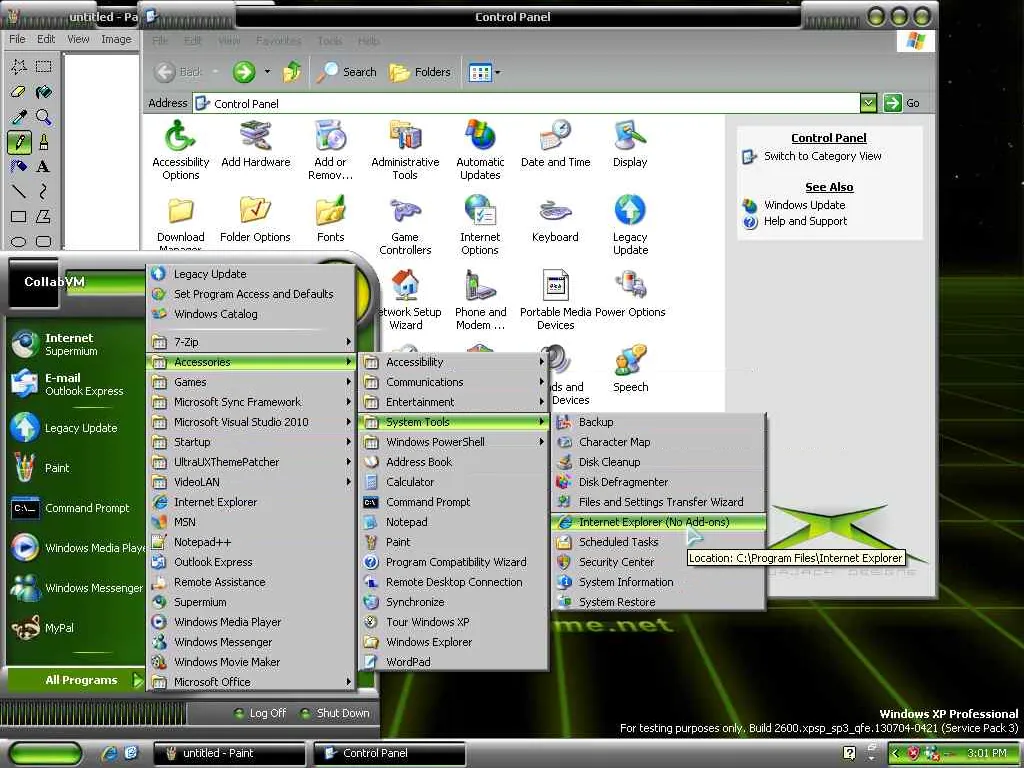Viewport: 1024px width, 768px height.
Task: Open Administrative Tools icon
Action: click(405, 150)
